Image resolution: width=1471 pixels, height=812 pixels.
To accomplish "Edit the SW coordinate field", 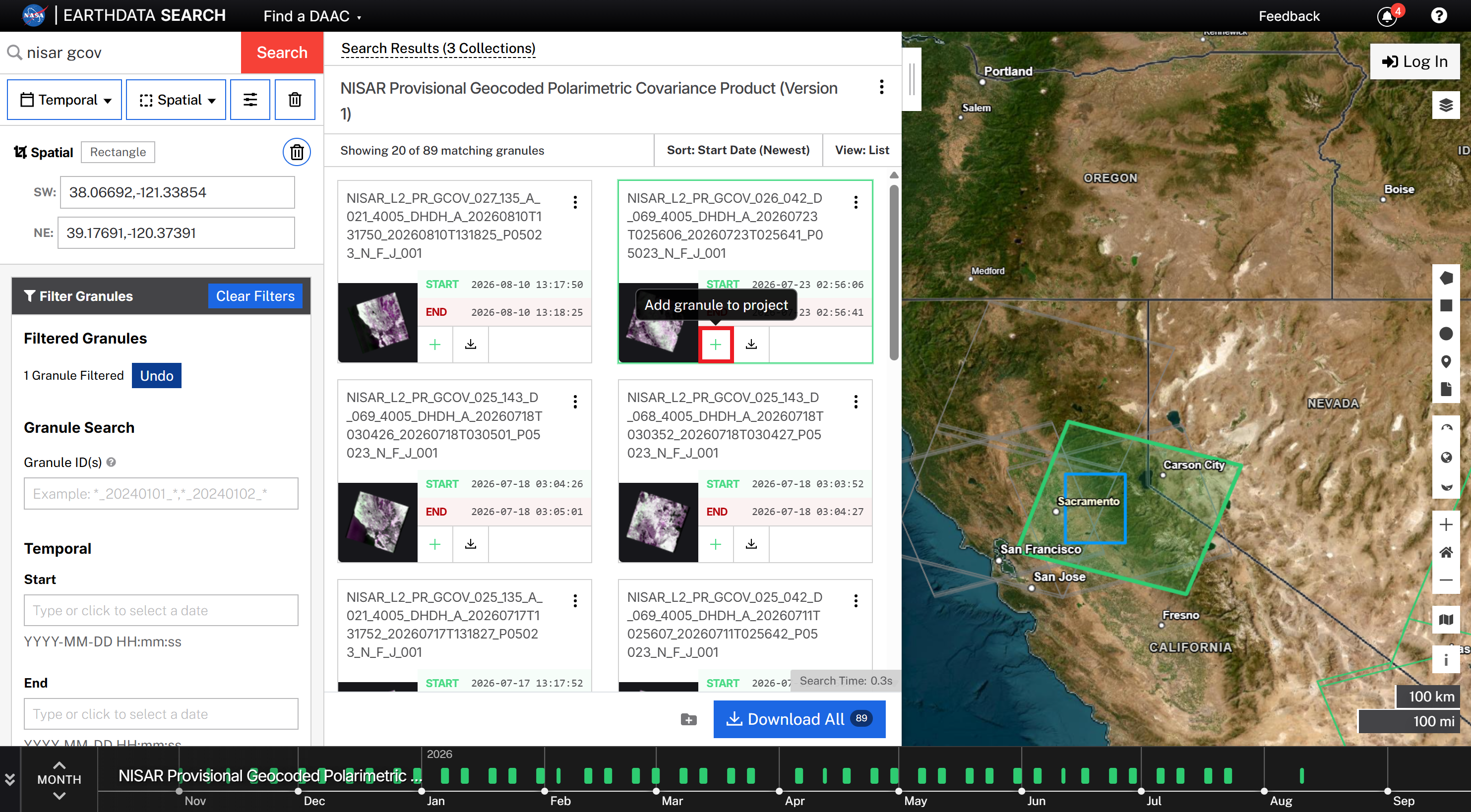I will pos(177,192).
